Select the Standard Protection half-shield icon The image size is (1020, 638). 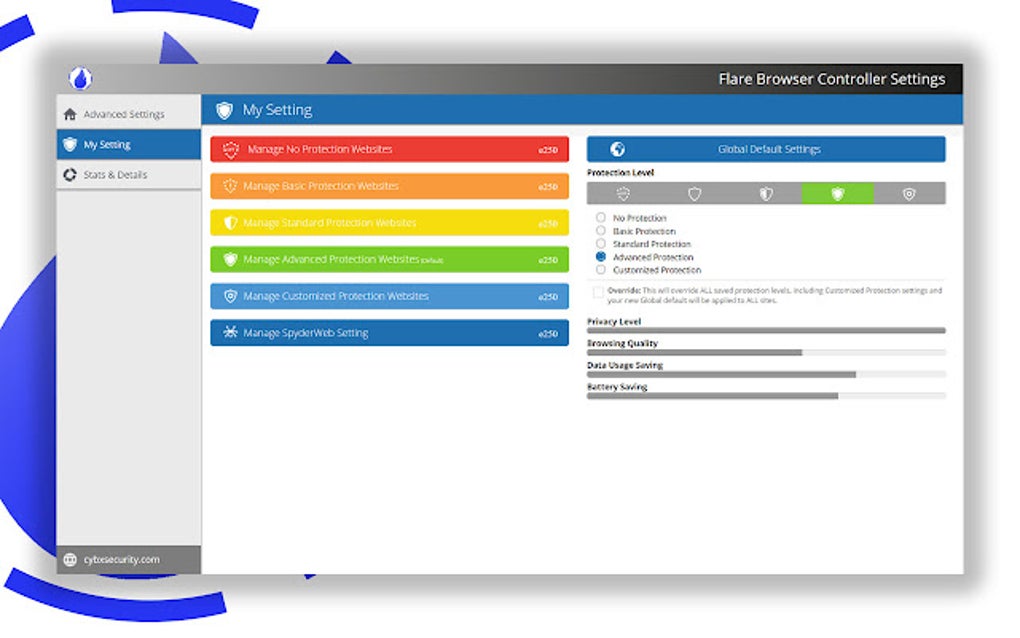click(x=766, y=194)
